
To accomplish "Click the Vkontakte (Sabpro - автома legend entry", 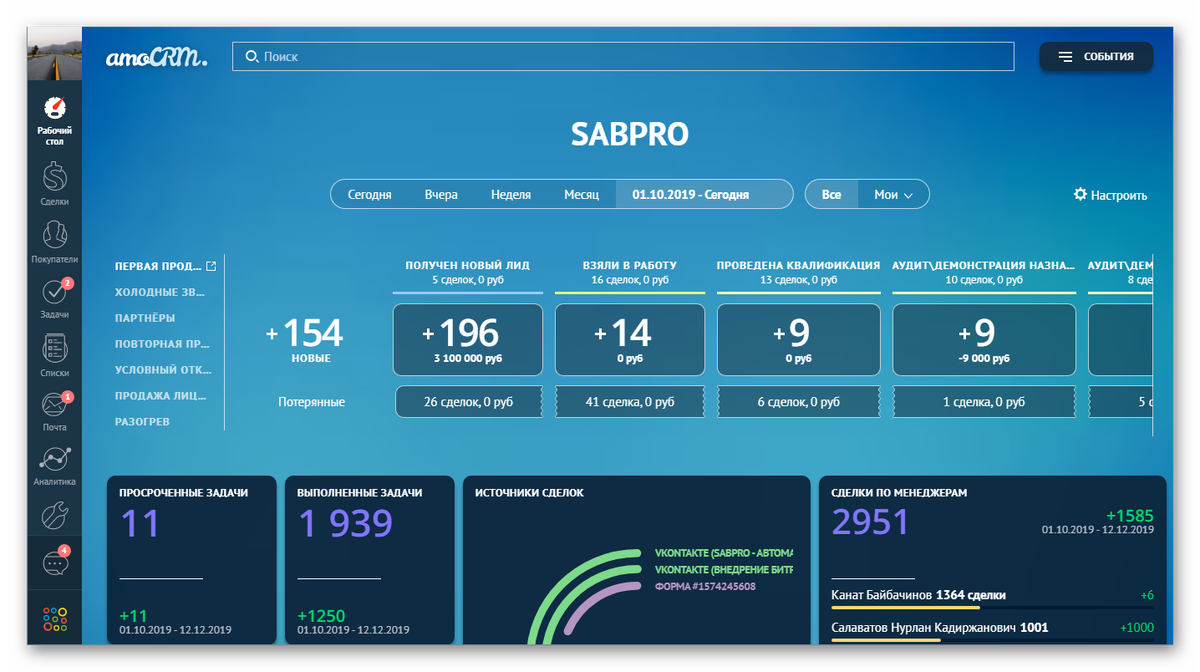I will [x=724, y=552].
